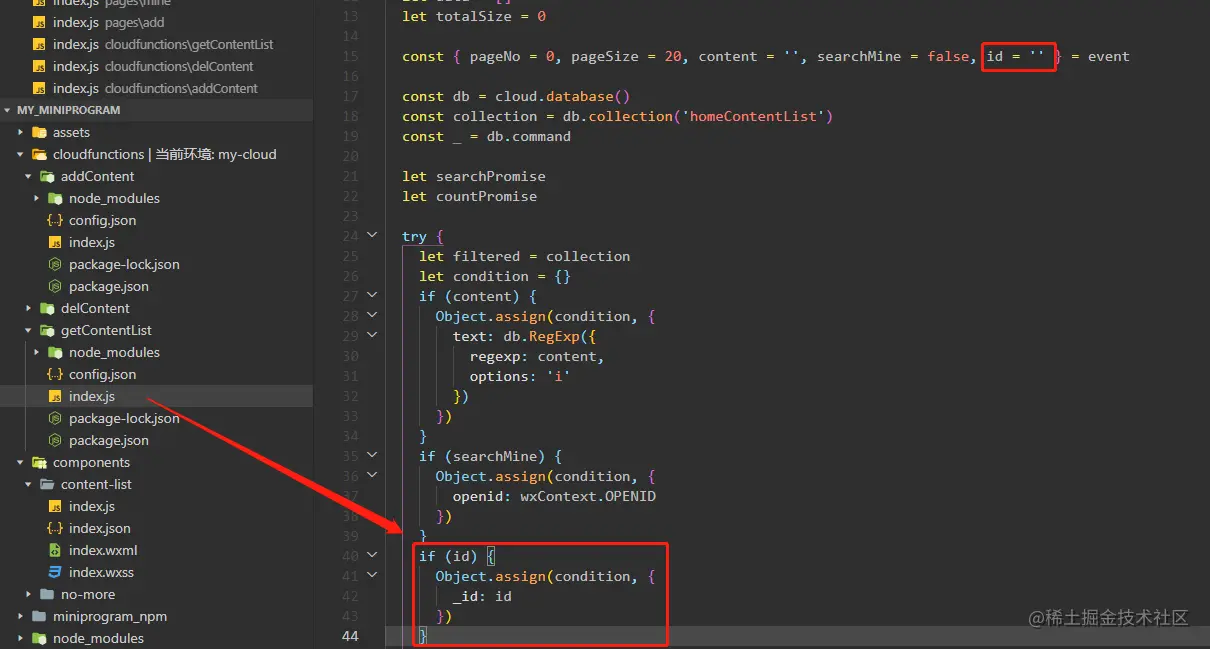
Task: Click the config.json icon under getContentList
Action: 55,374
